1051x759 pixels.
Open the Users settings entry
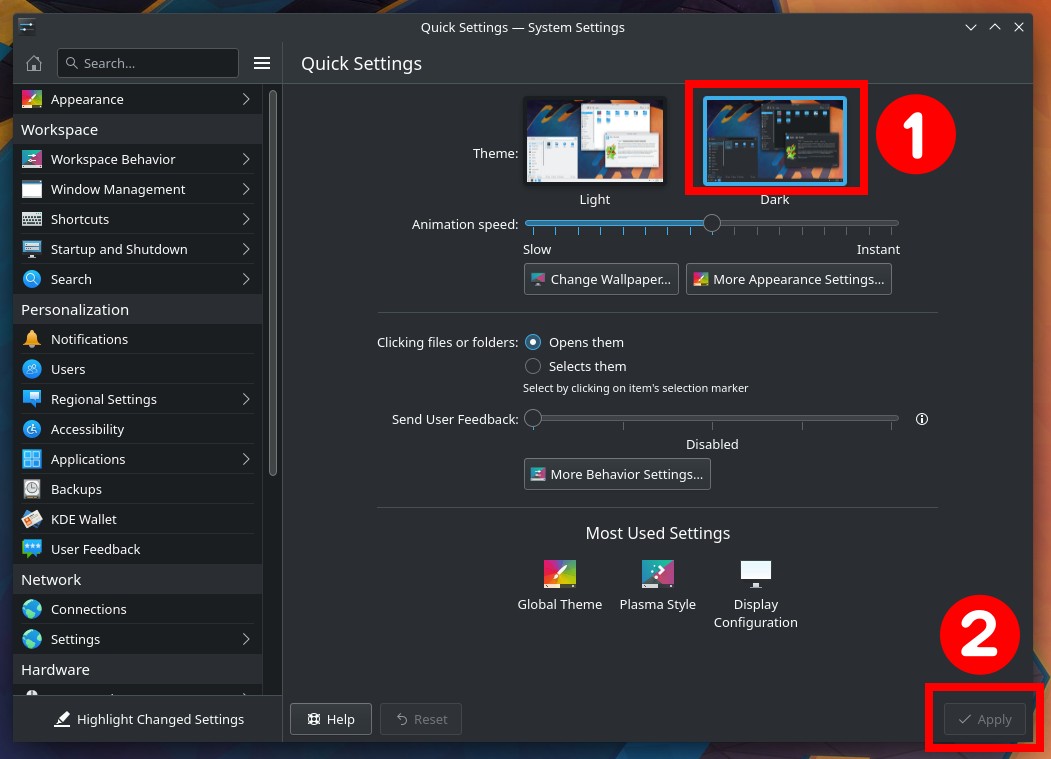coord(137,369)
